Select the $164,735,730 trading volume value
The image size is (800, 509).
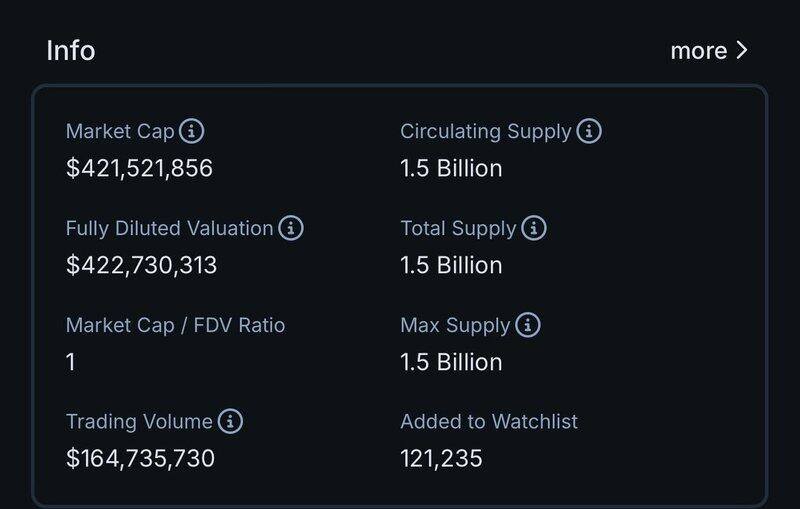(140, 459)
